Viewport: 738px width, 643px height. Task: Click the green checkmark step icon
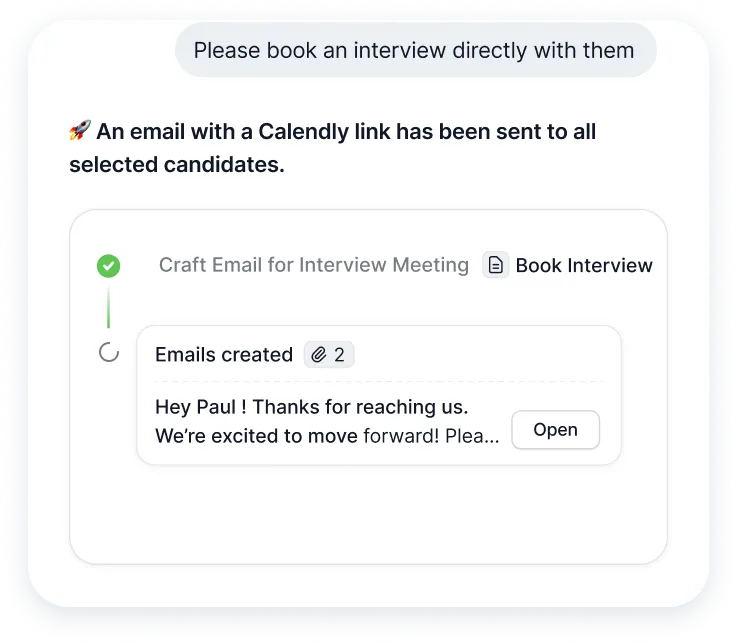[x=108, y=266]
